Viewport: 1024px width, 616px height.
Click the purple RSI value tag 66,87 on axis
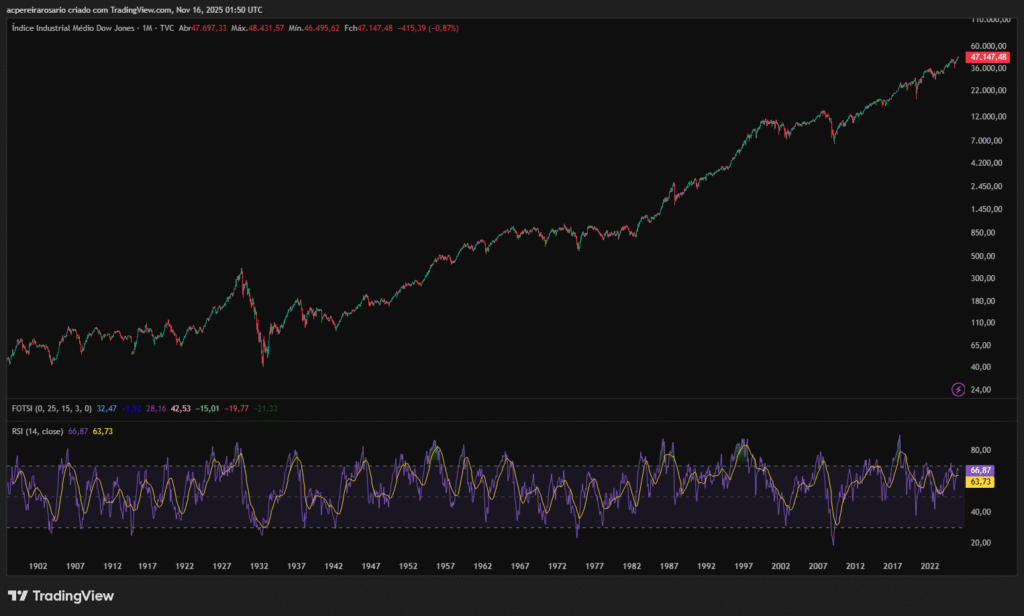pyautogui.click(x=980, y=470)
